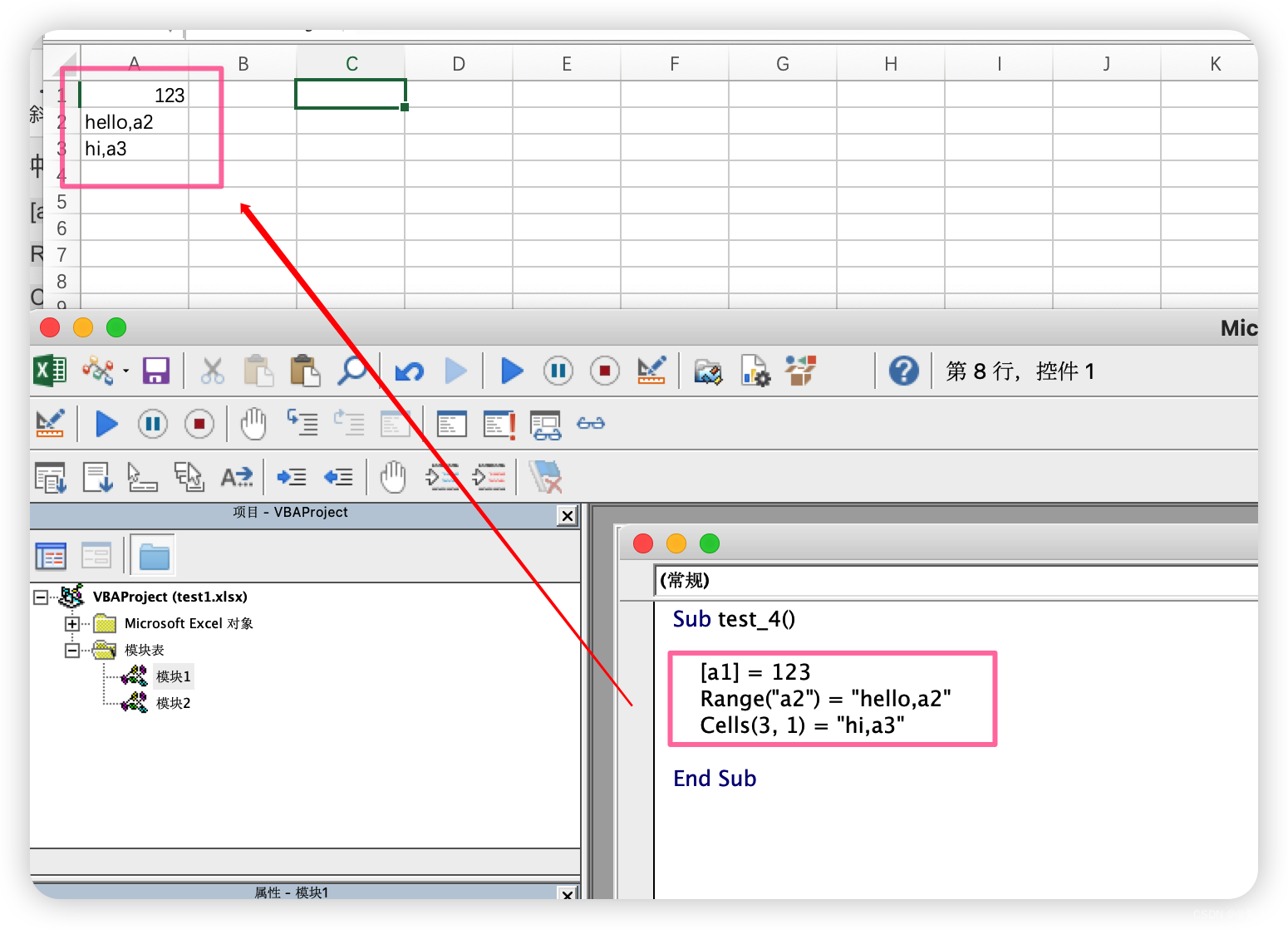
Task: Click the Undo arrow icon
Action: 409,371
